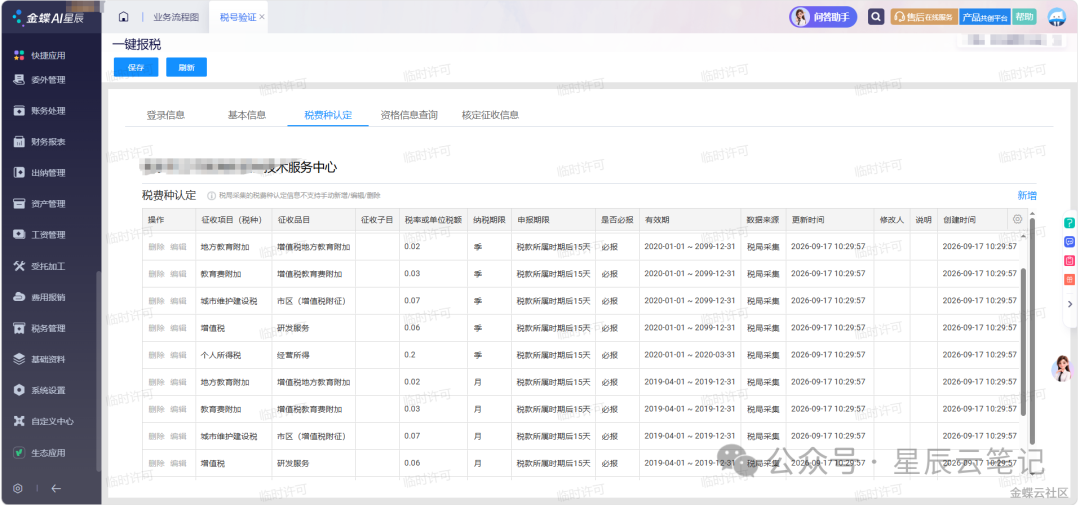Click the 金蝶AI星辰 logo
The height and width of the screenshot is (505, 1080).
pos(48,17)
